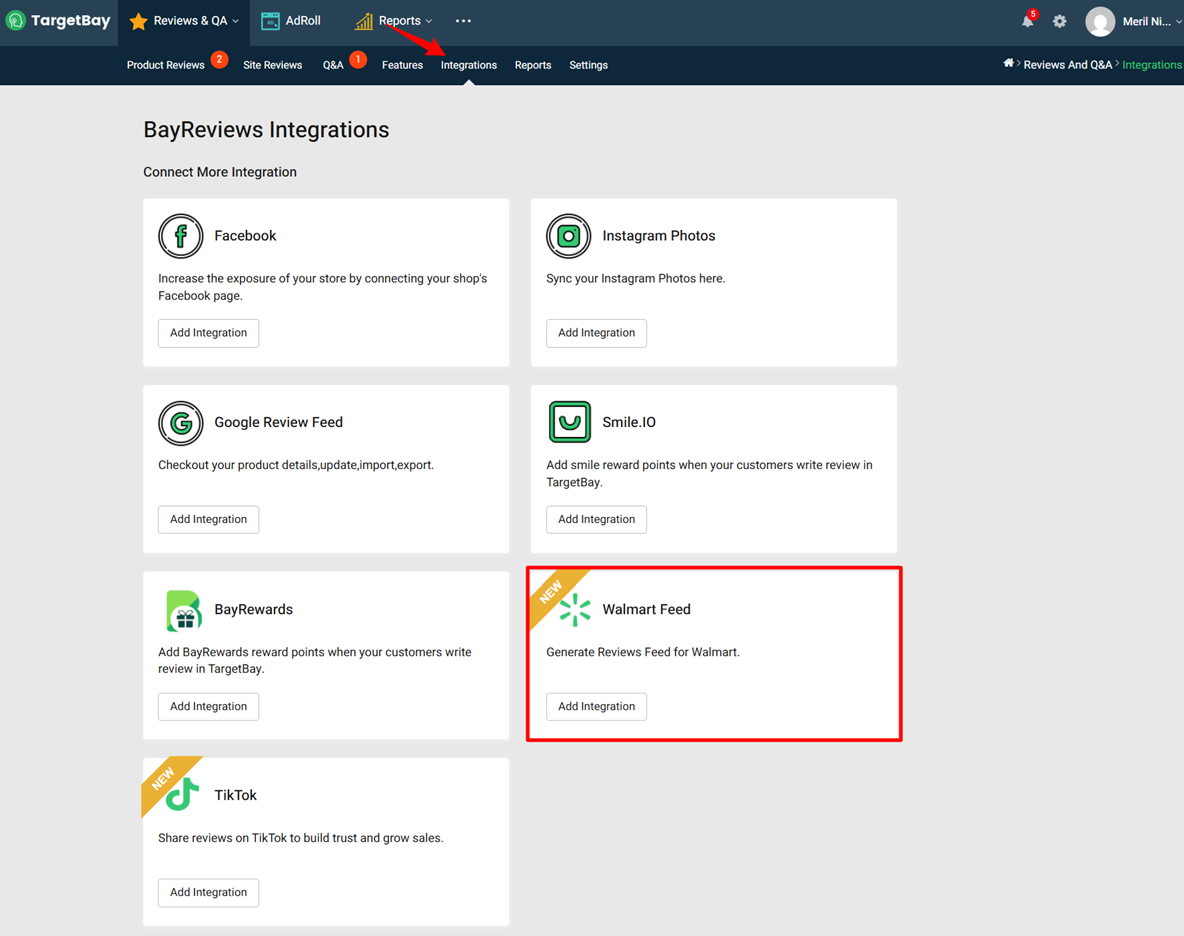Add the BayRewards integration
The height and width of the screenshot is (936, 1184).
(x=208, y=707)
